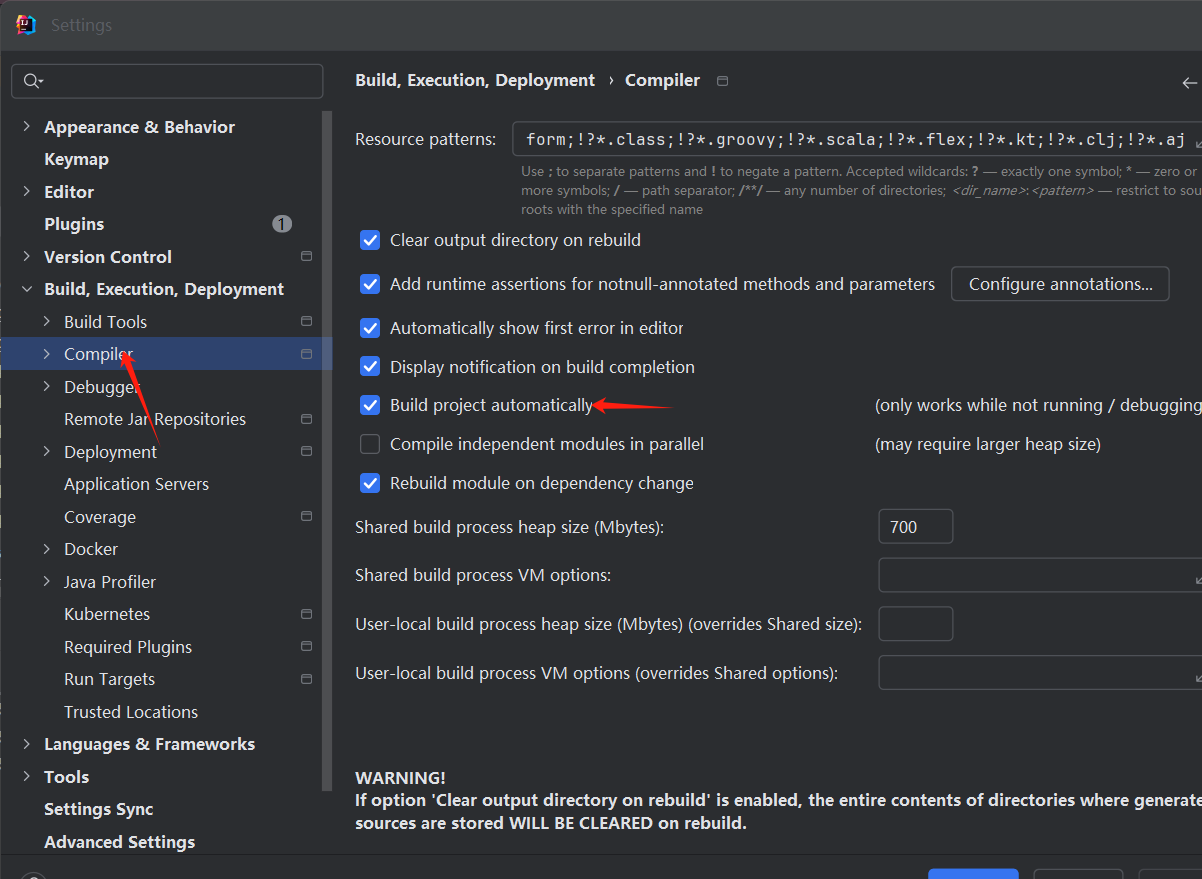Enable Compile independent modules in parallel
The height and width of the screenshot is (879, 1202).
point(371,444)
